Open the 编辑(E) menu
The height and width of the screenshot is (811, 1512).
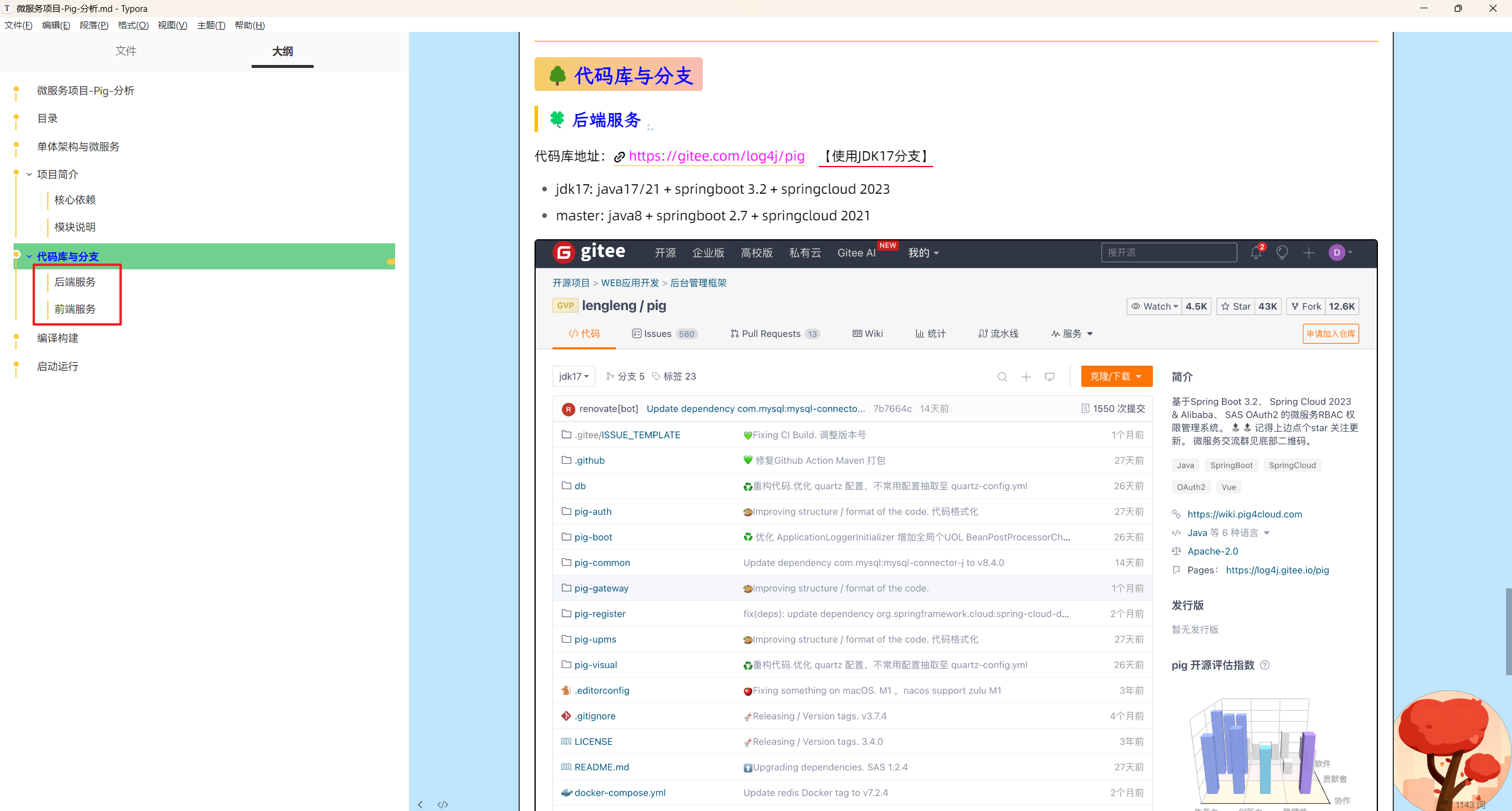click(56, 25)
